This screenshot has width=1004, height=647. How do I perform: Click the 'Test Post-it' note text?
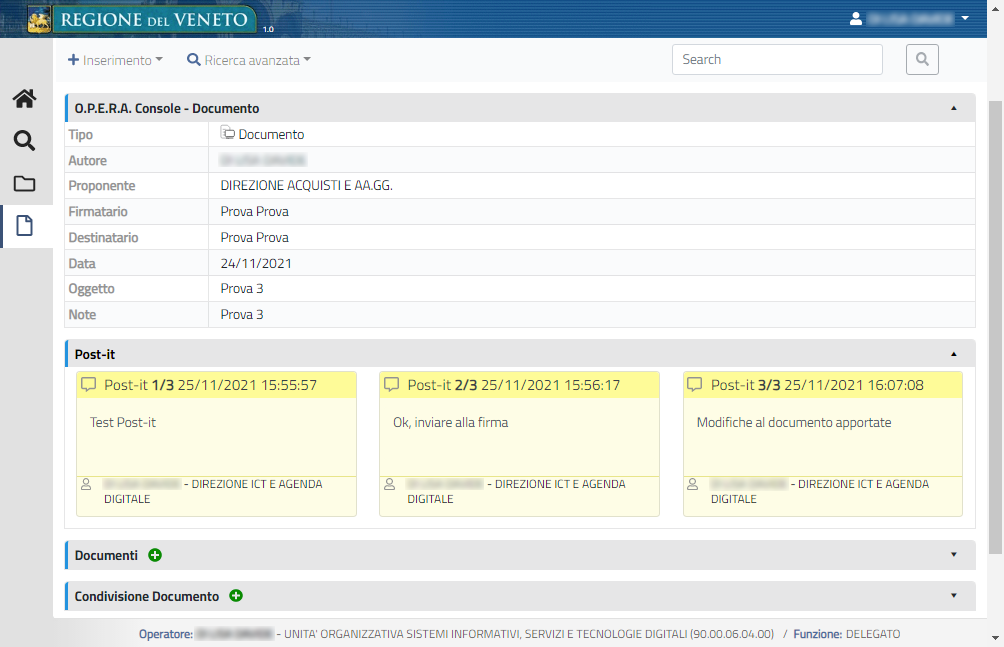pos(123,423)
